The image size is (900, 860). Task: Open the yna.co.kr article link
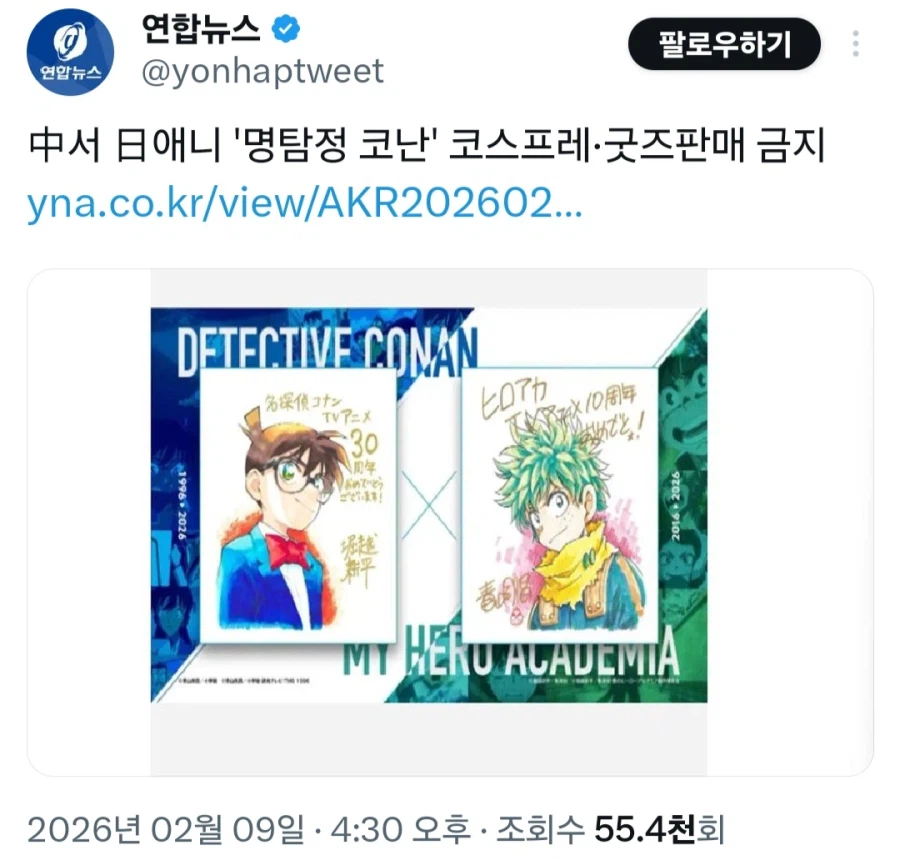[305, 202]
